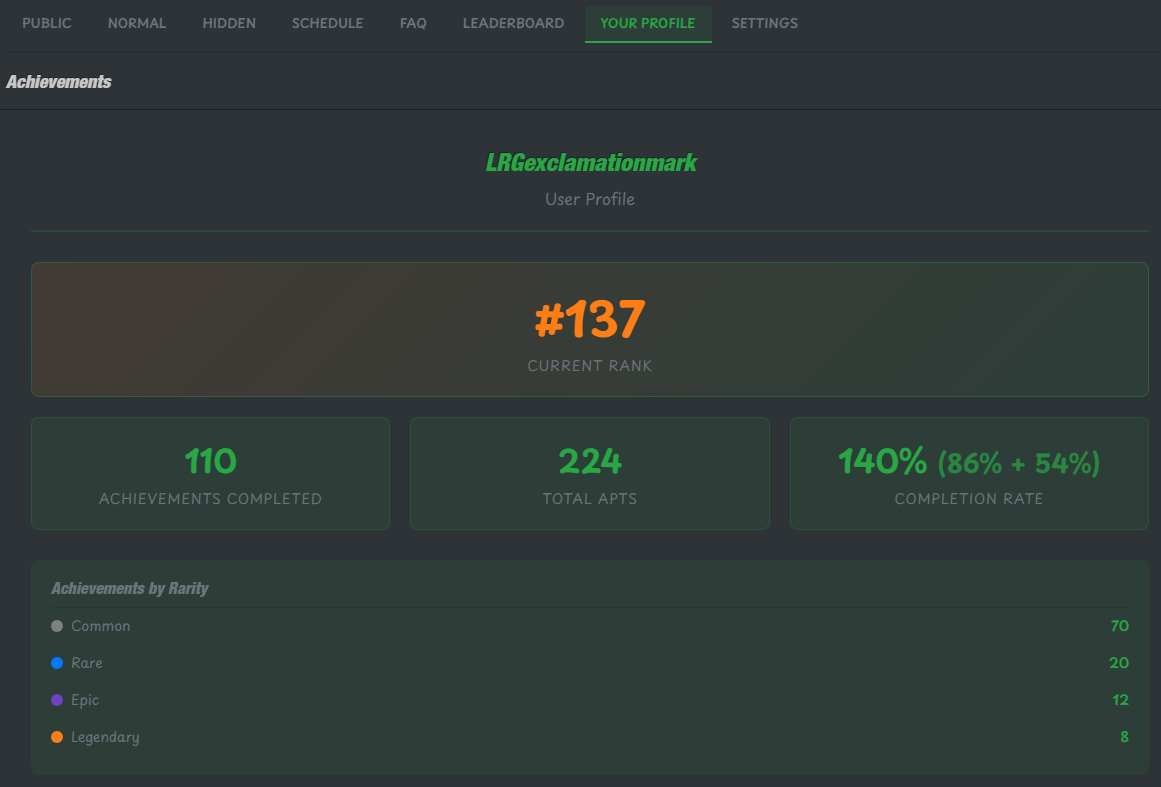The width and height of the screenshot is (1161, 787).
Task: Click the Epic count of 12
Action: point(1120,700)
